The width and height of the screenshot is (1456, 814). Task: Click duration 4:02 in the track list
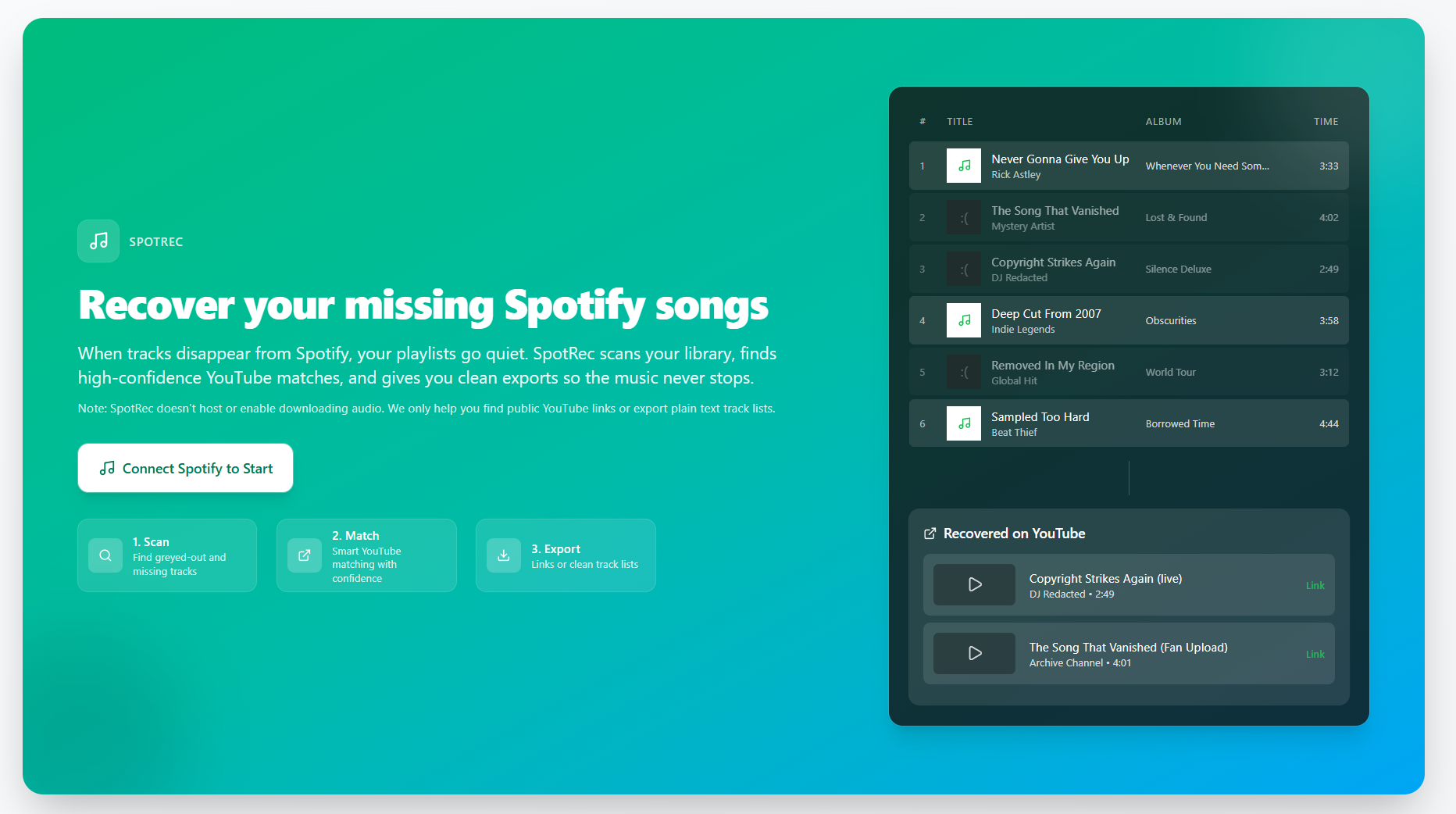tap(1329, 217)
